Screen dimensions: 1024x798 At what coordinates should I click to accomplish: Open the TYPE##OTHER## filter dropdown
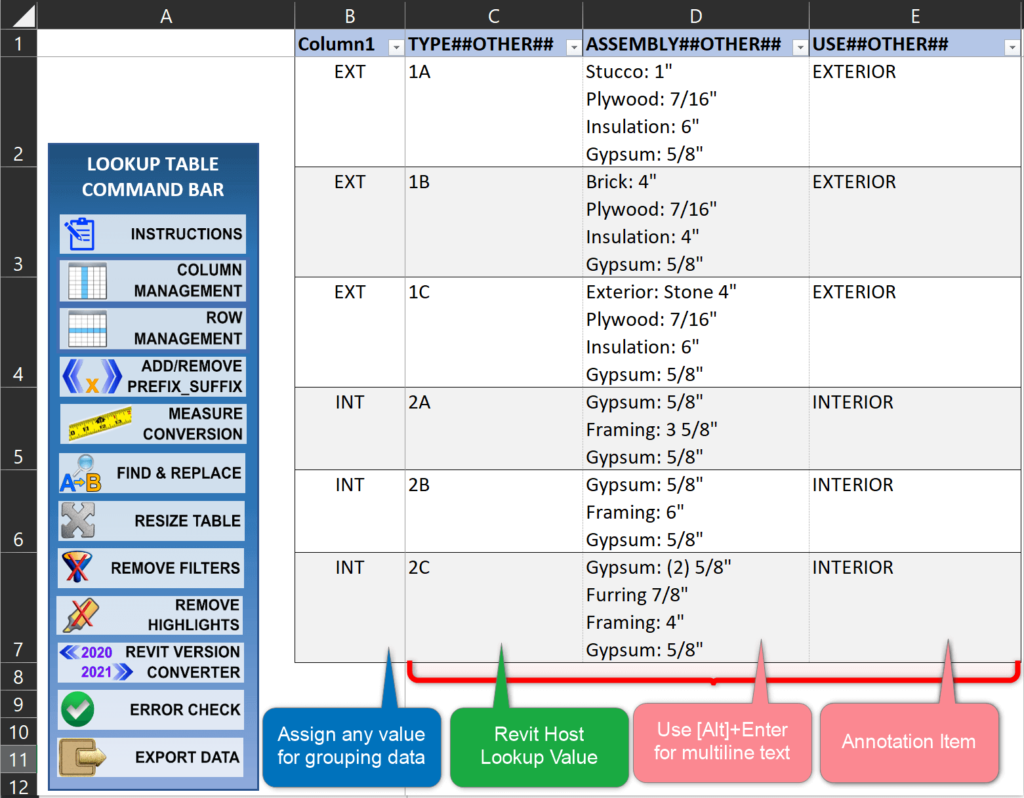pos(572,46)
